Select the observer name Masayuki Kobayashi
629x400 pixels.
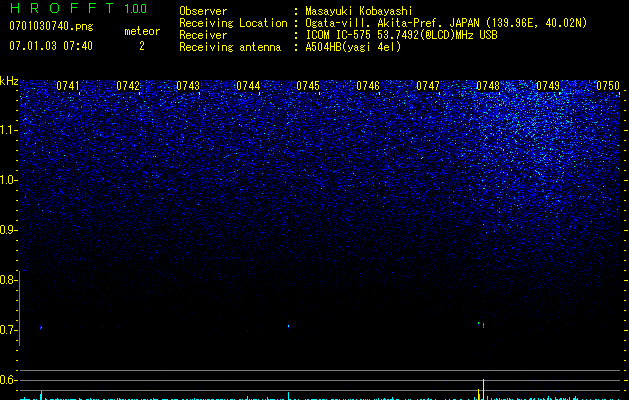pos(359,11)
